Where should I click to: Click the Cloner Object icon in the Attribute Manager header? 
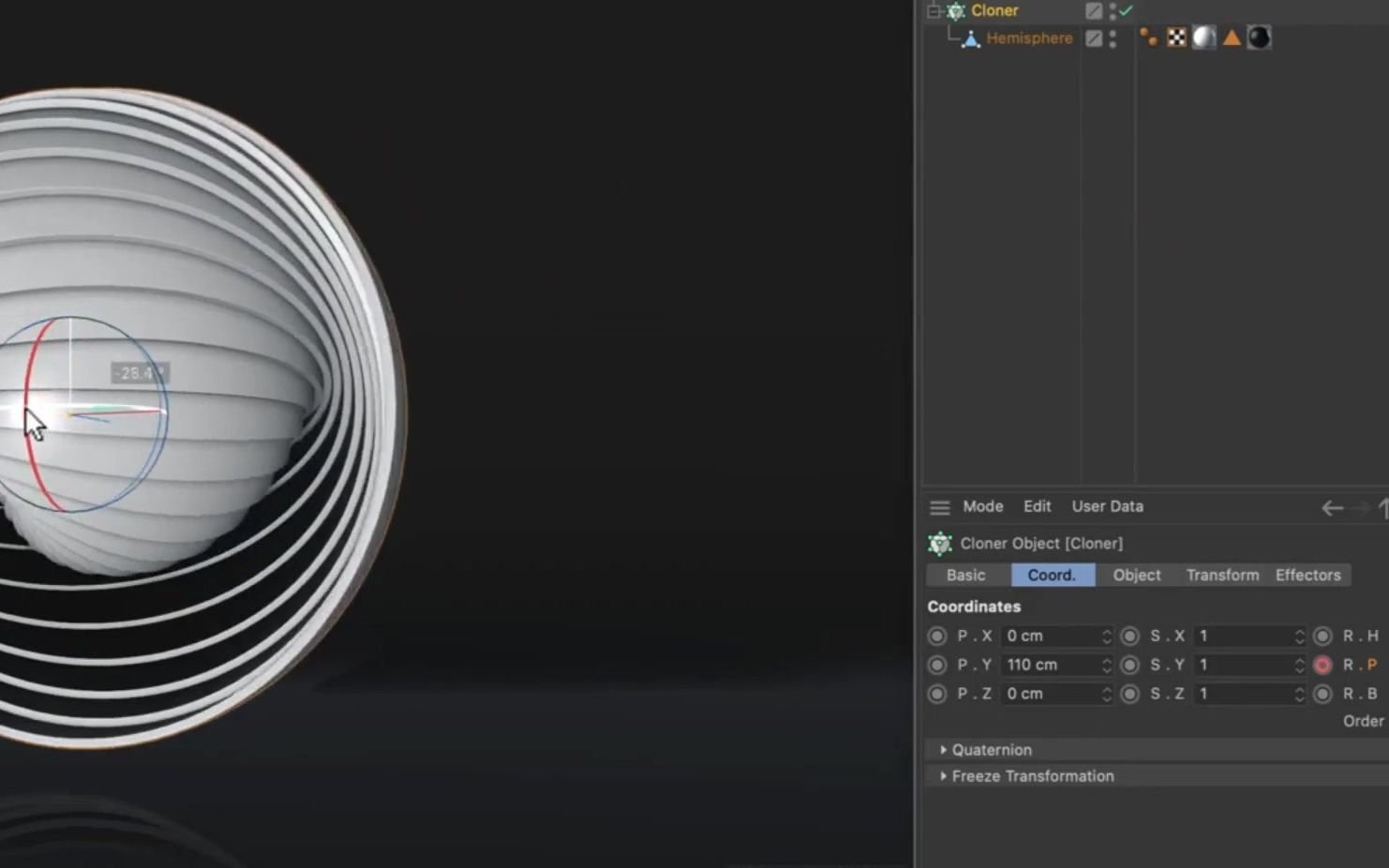[939, 543]
